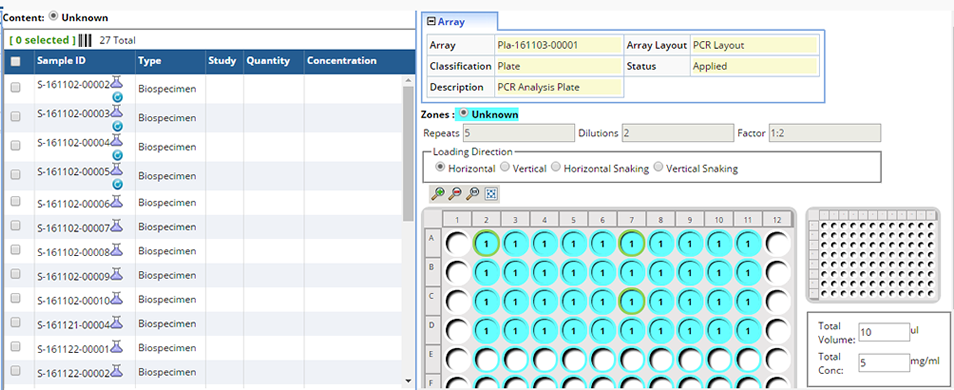Reset plate zoom to 100 percent

tap(473, 193)
